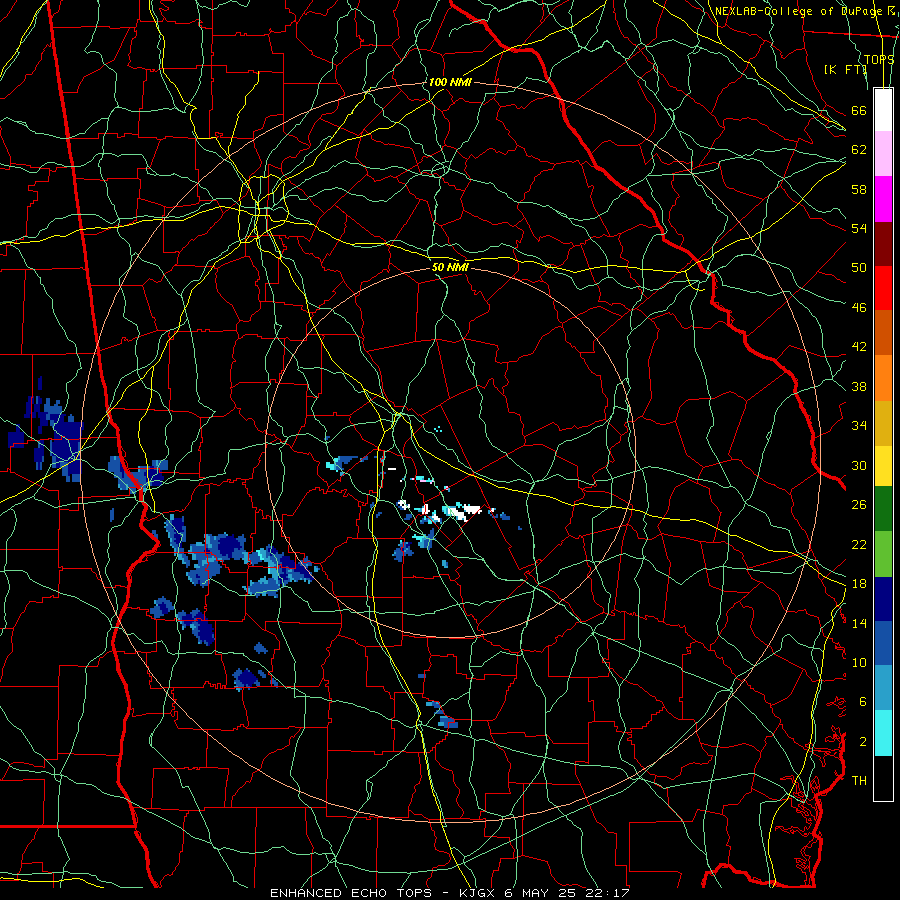This screenshot has height=900, width=900.
Task: Select the dark green legend band
Action: (883, 509)
